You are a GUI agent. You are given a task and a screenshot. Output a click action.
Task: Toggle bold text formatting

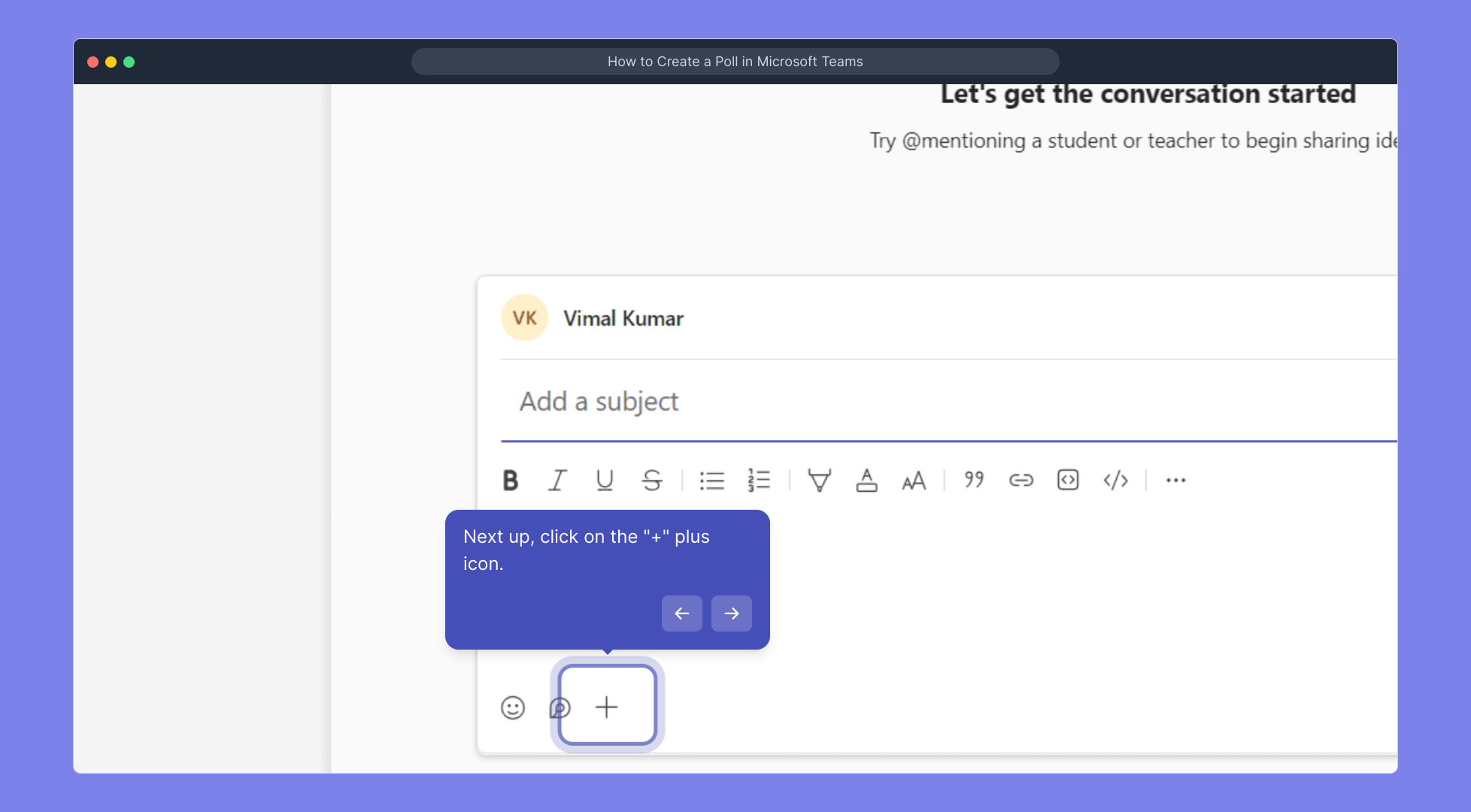tap(511, 480)
